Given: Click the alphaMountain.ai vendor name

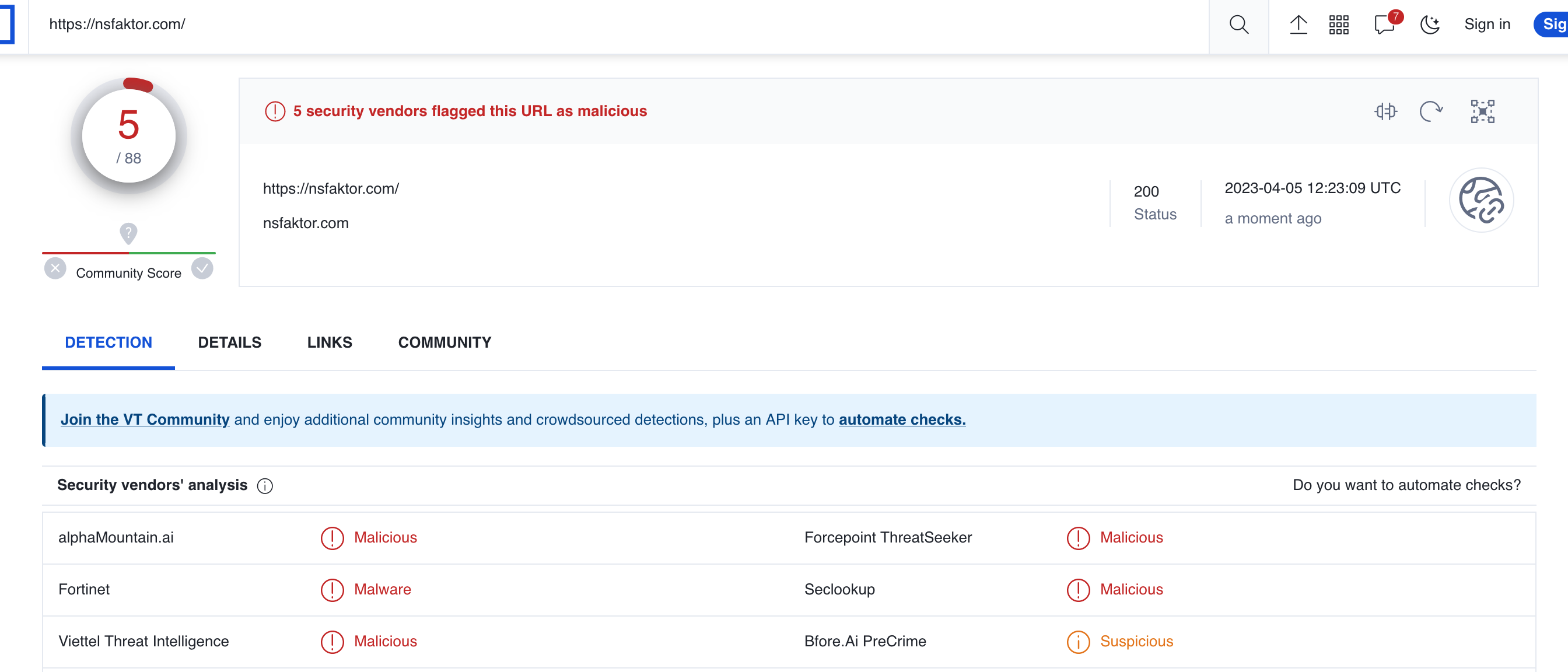Looking at the screenshot, I should tap(116, 537).
